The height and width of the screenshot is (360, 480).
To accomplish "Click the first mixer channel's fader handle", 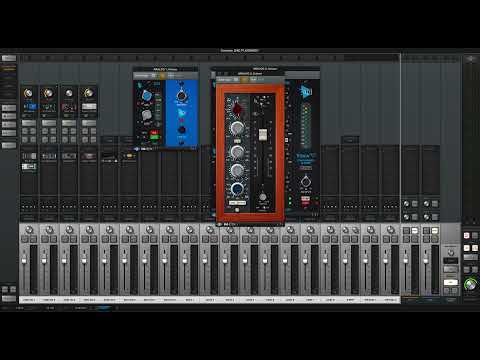I will tap(24, 260).
